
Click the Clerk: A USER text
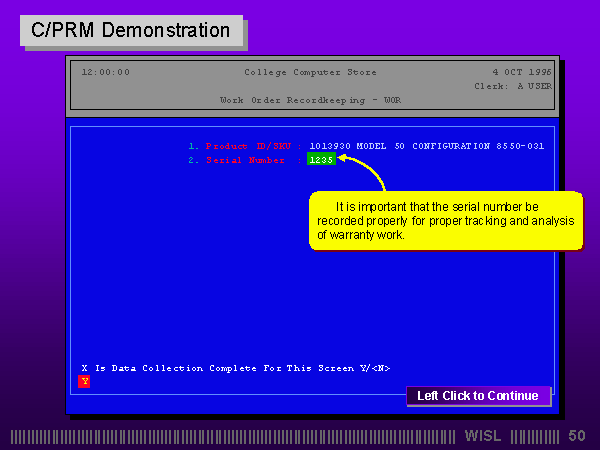coord(512,86)
